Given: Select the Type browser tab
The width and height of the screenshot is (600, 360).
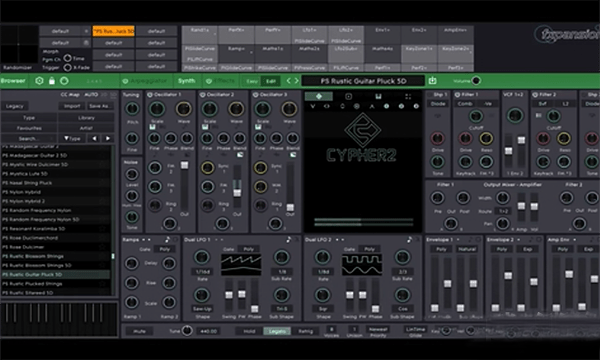Looking at the screenshot, I should coord(29,118).
